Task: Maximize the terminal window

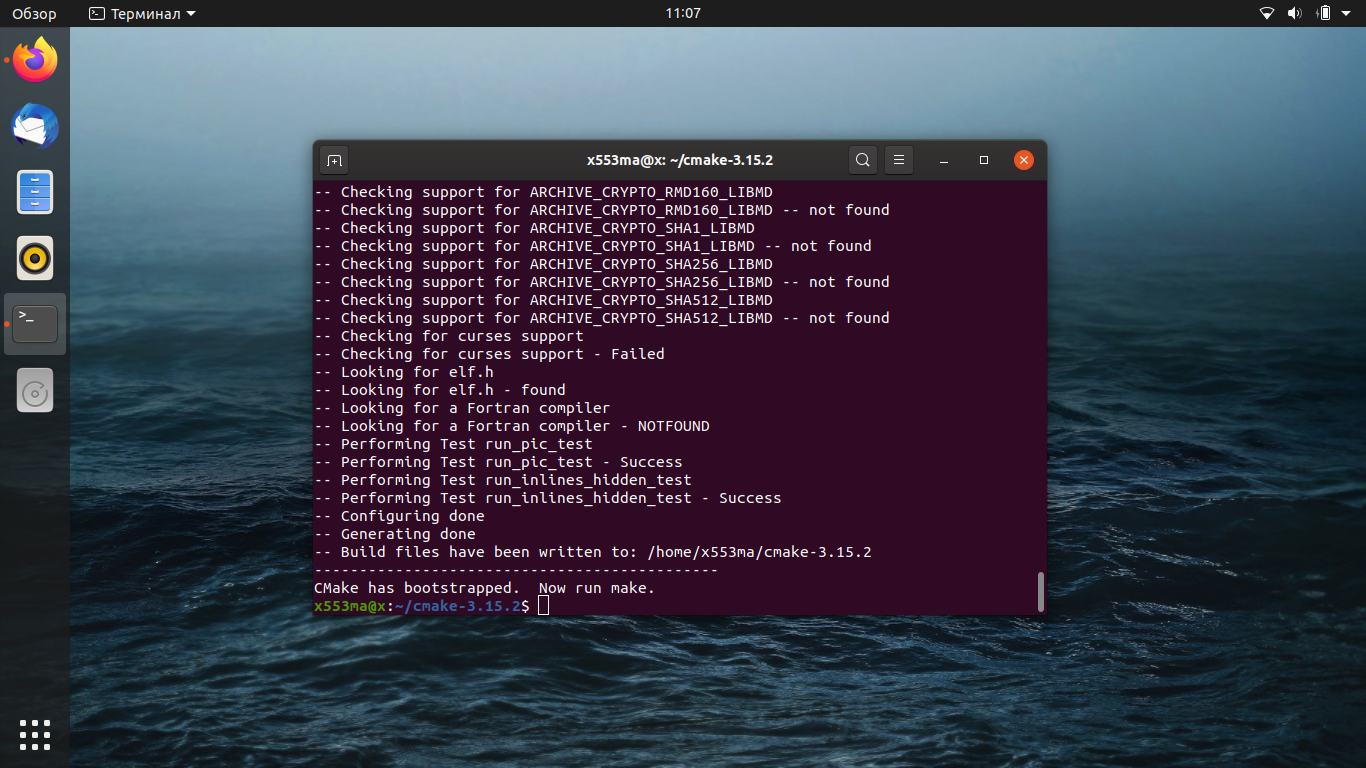Action: [983, 160]
